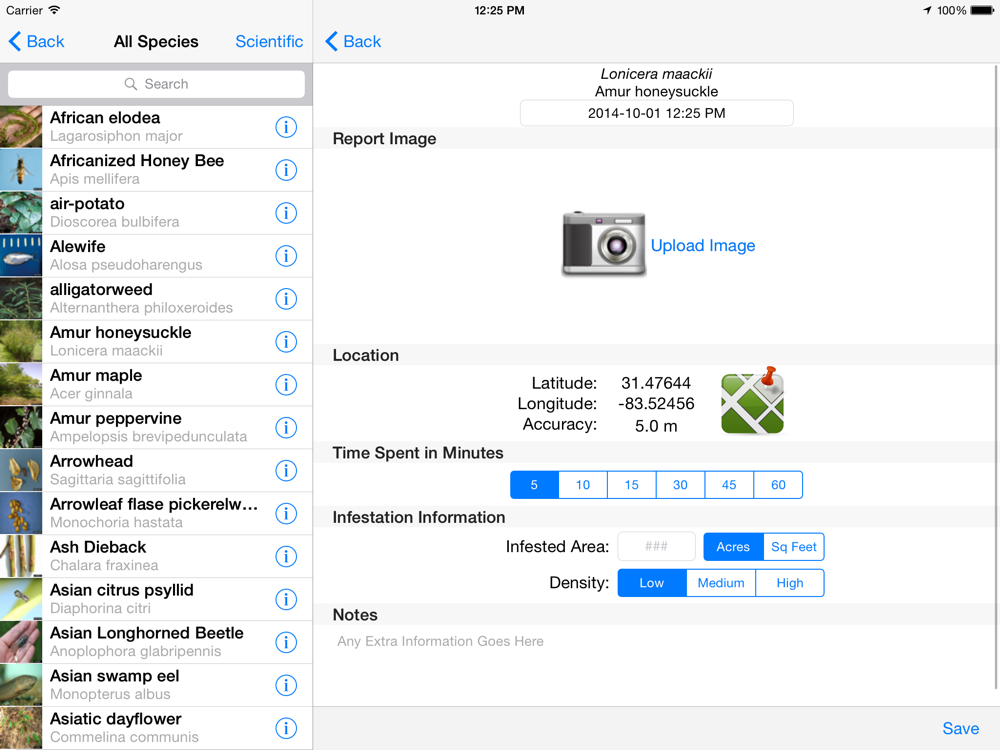
Task: Set time spent to 45 minutes
Action: point(729,485)
